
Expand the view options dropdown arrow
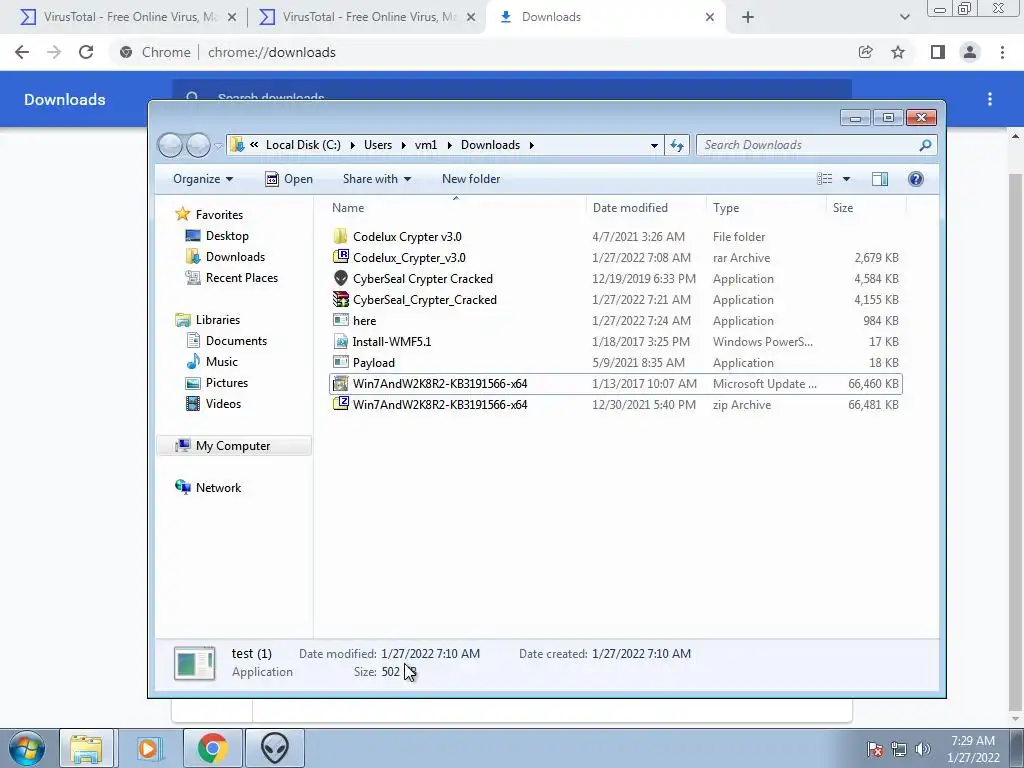pyautogui.click(x=846, y=179)
